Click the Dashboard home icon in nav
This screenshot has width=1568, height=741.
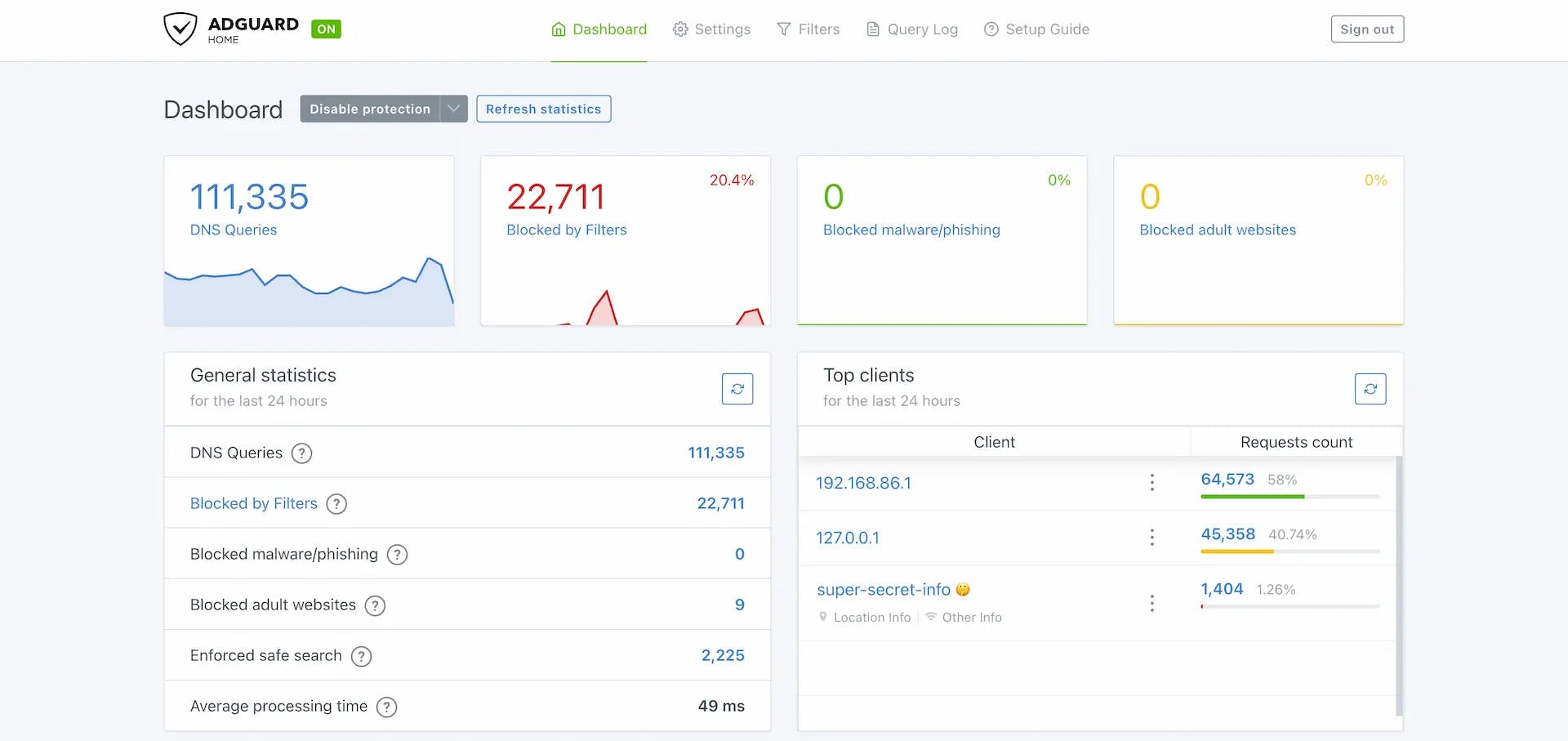[559, 29]
